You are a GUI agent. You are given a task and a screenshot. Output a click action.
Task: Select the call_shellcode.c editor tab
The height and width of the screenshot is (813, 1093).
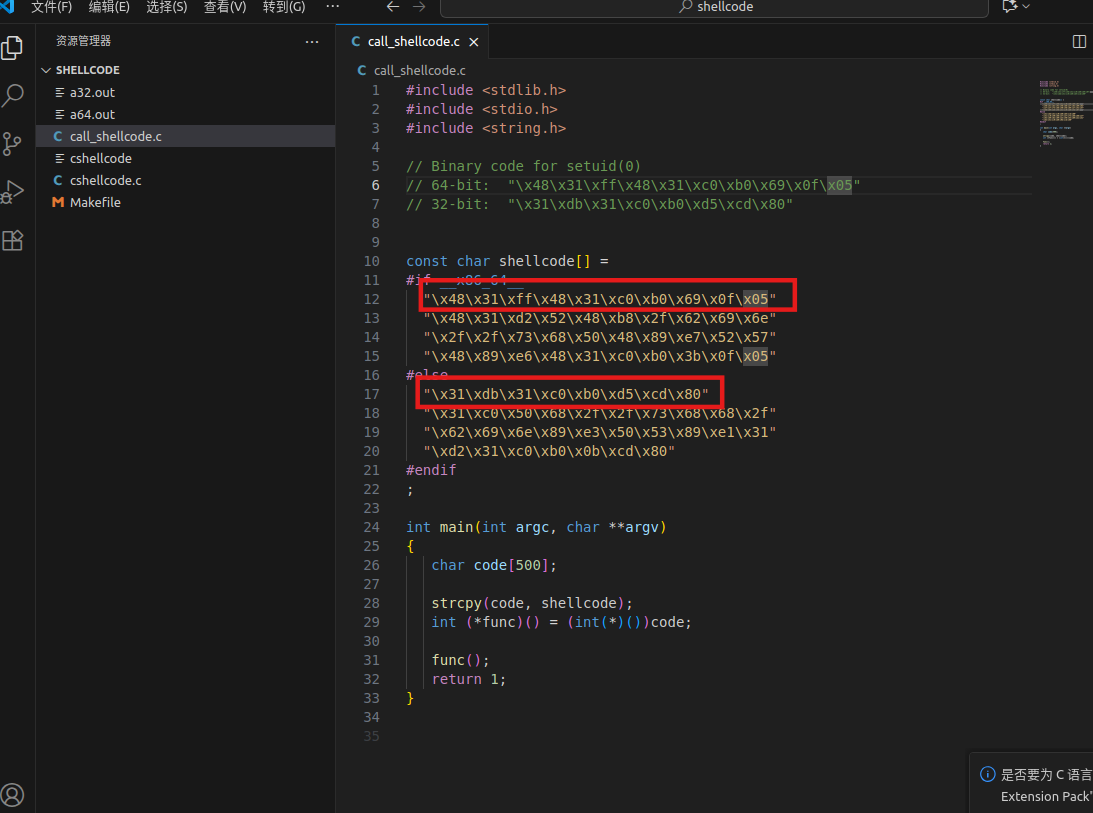tap(412, 42)
